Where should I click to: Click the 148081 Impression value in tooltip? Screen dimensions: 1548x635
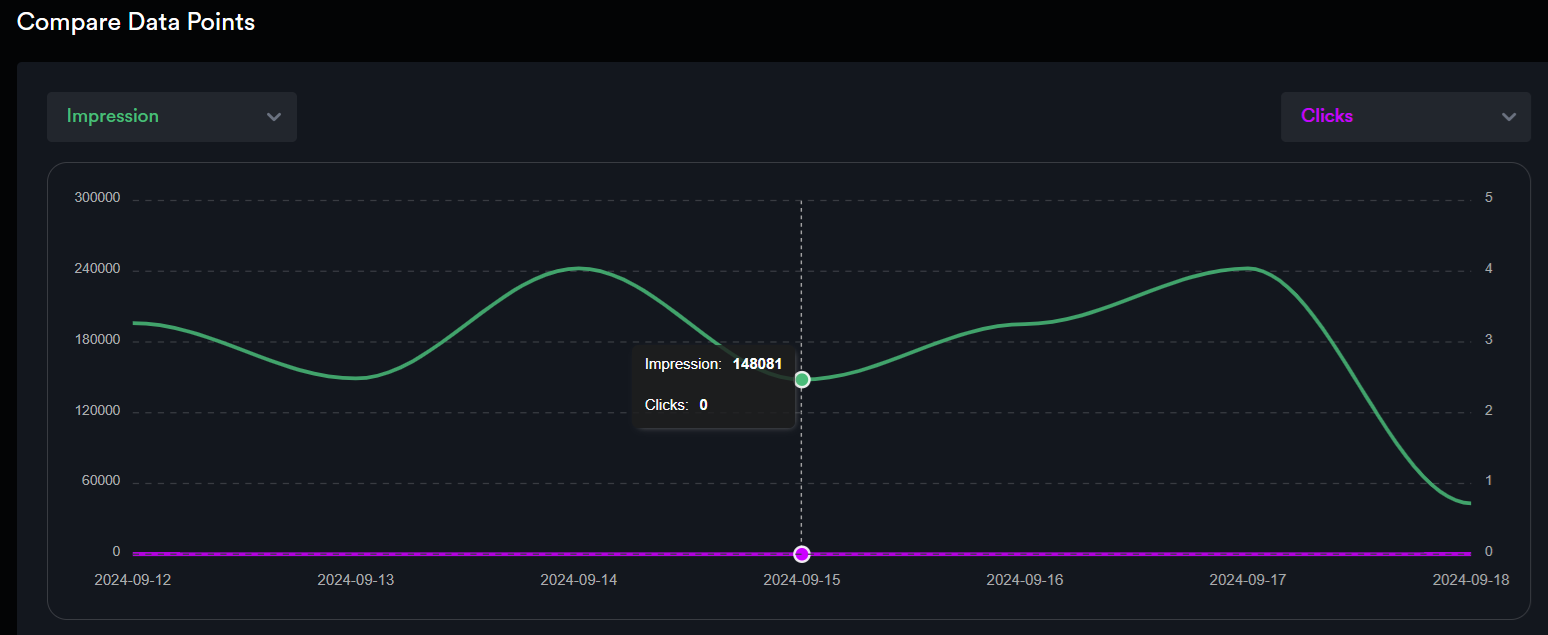coord(757,364)
